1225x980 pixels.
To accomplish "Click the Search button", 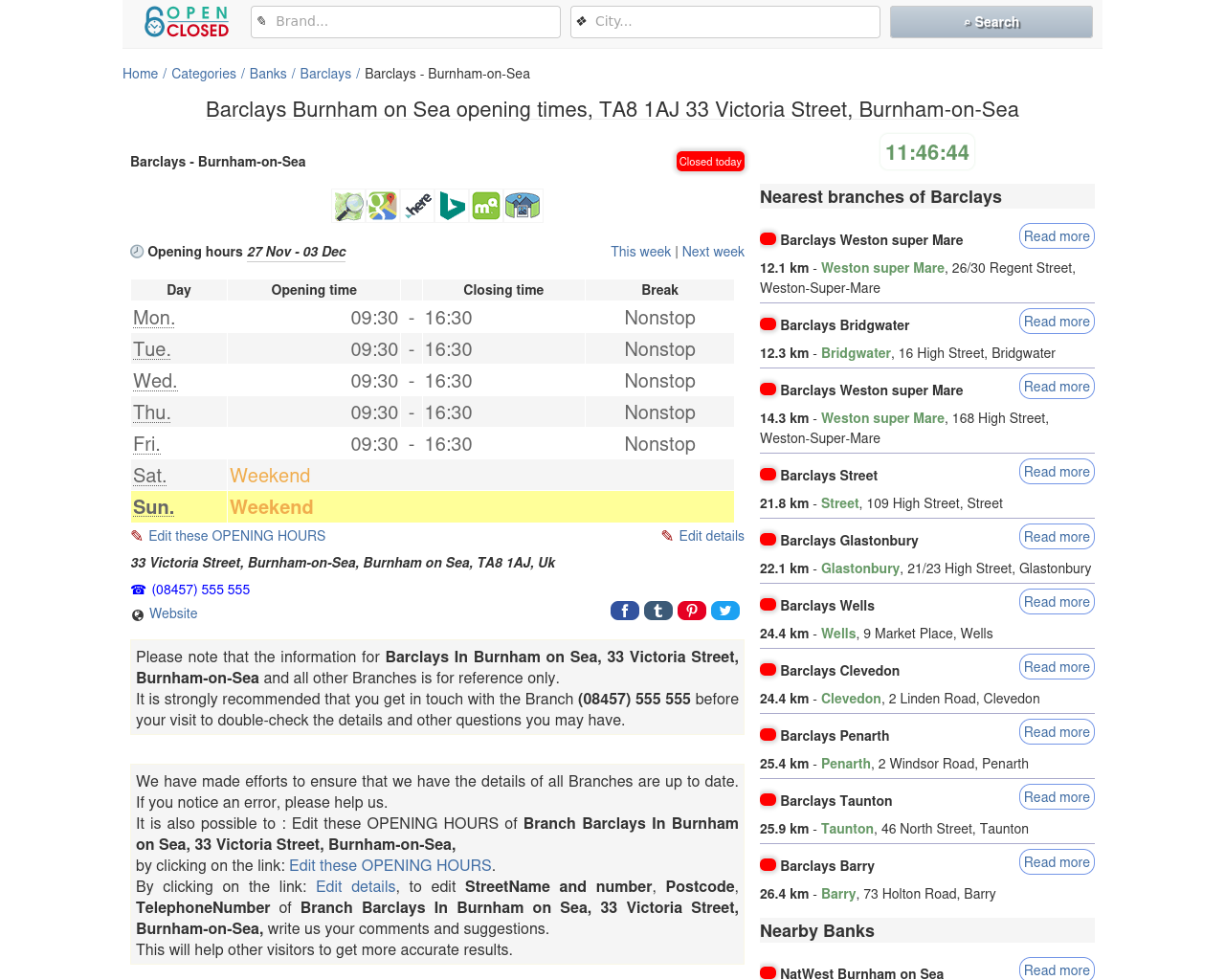I will [x=991, y=22].
